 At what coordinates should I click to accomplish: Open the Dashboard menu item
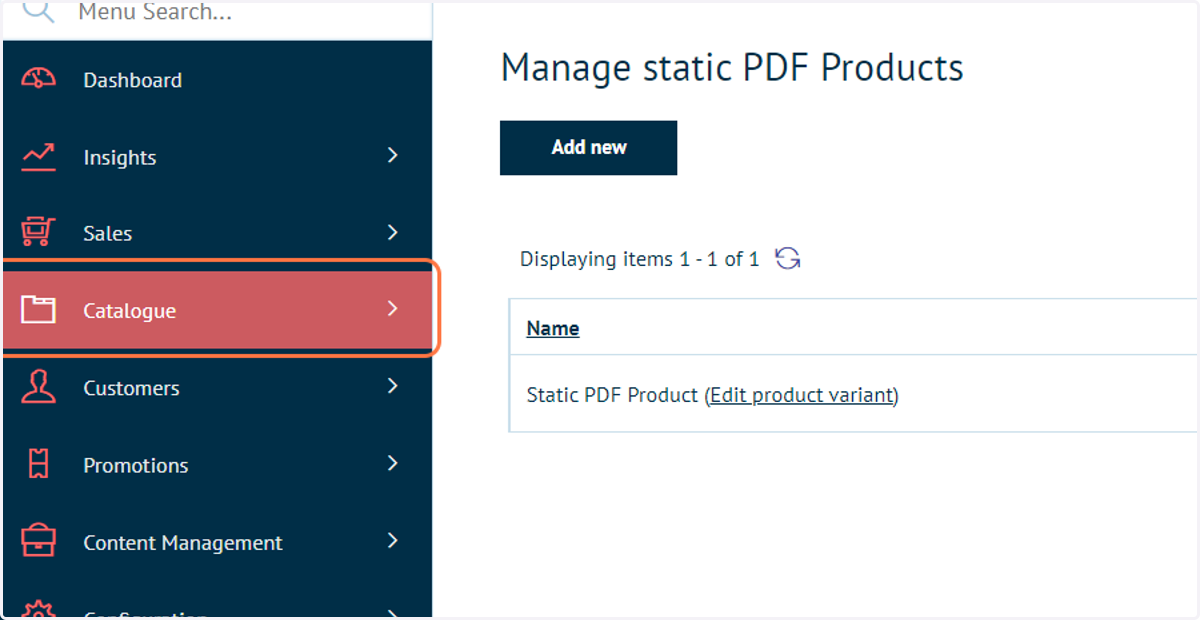point(217,80)
